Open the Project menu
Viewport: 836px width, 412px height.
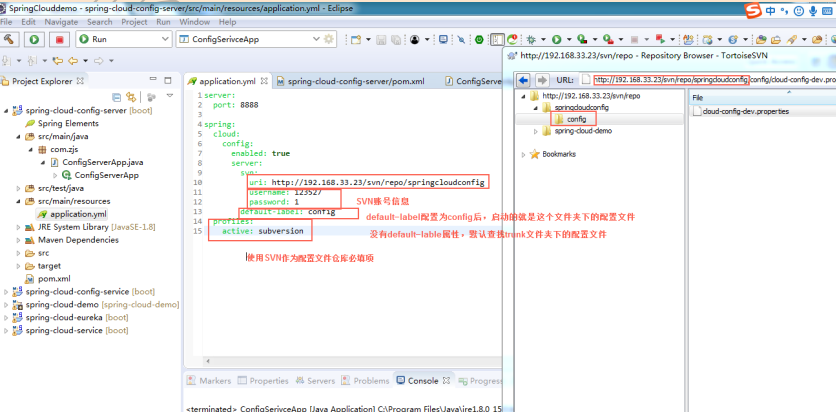(x=134, y=22)
